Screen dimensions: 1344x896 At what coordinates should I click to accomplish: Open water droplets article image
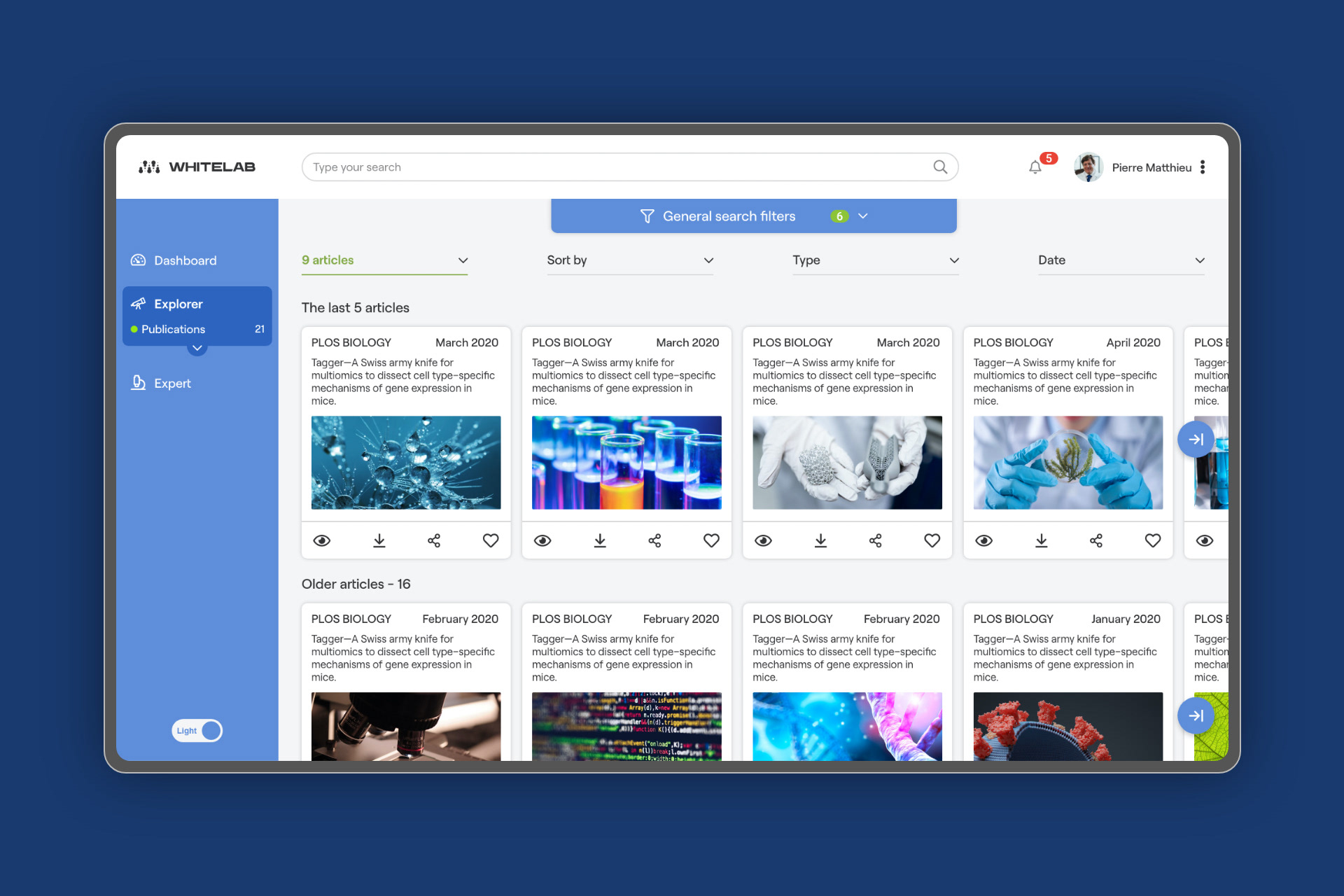pos(406,463)
